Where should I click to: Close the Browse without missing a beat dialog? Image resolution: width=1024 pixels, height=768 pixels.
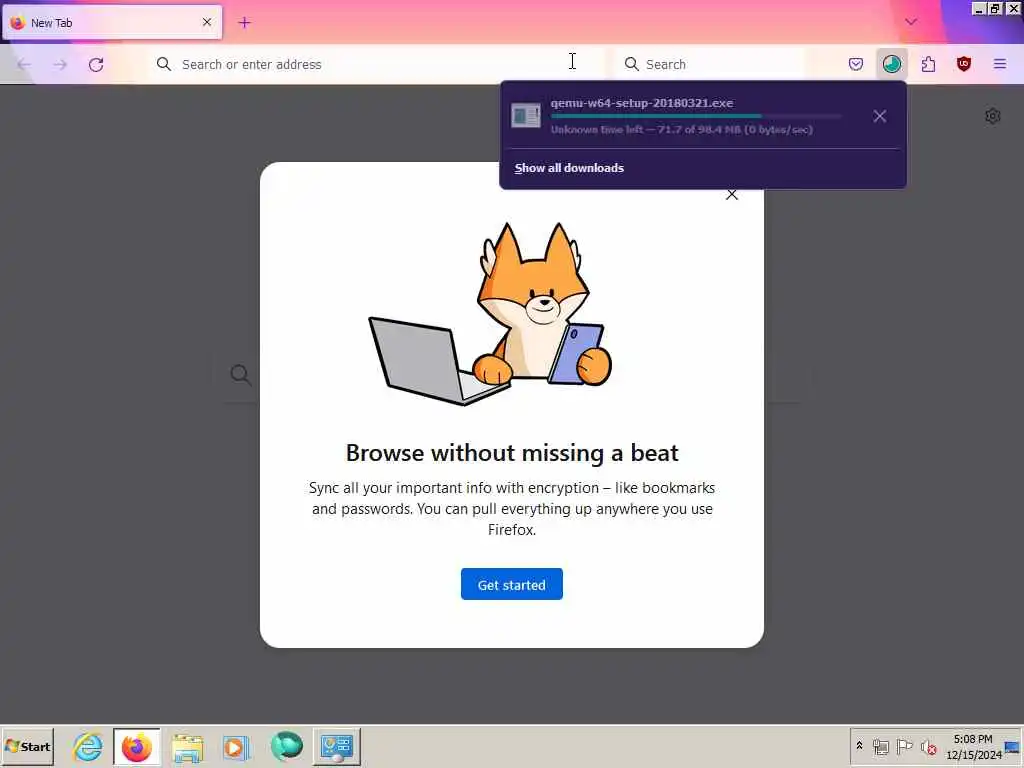(x=731, y=195)
